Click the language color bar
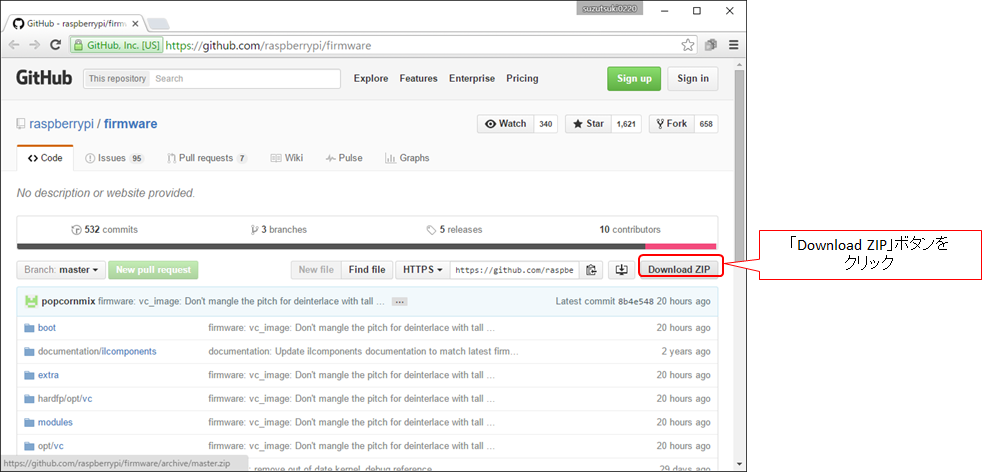982x472 pixels. click(x=366, y=246)
